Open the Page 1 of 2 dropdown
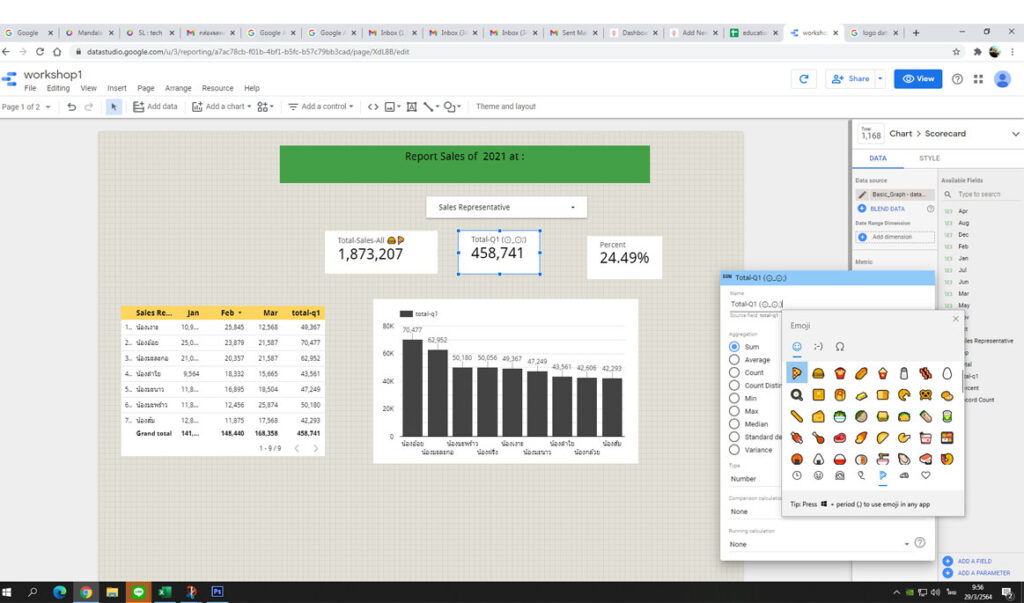The image size is (1024, 603). [26, 106]
